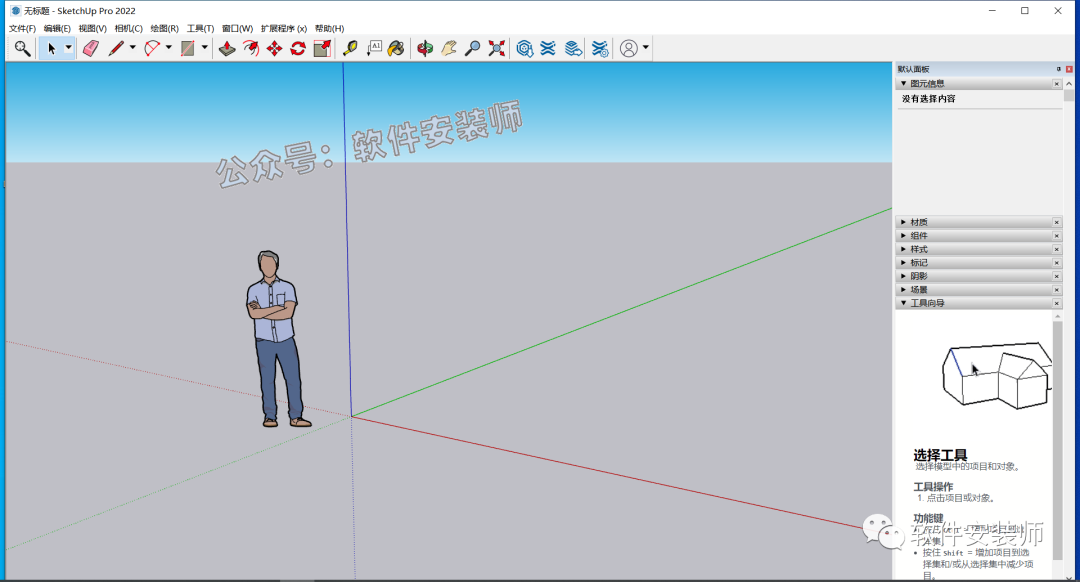
Task: Pick the Move tool with red arrows
Action: [x=274, y=48]
